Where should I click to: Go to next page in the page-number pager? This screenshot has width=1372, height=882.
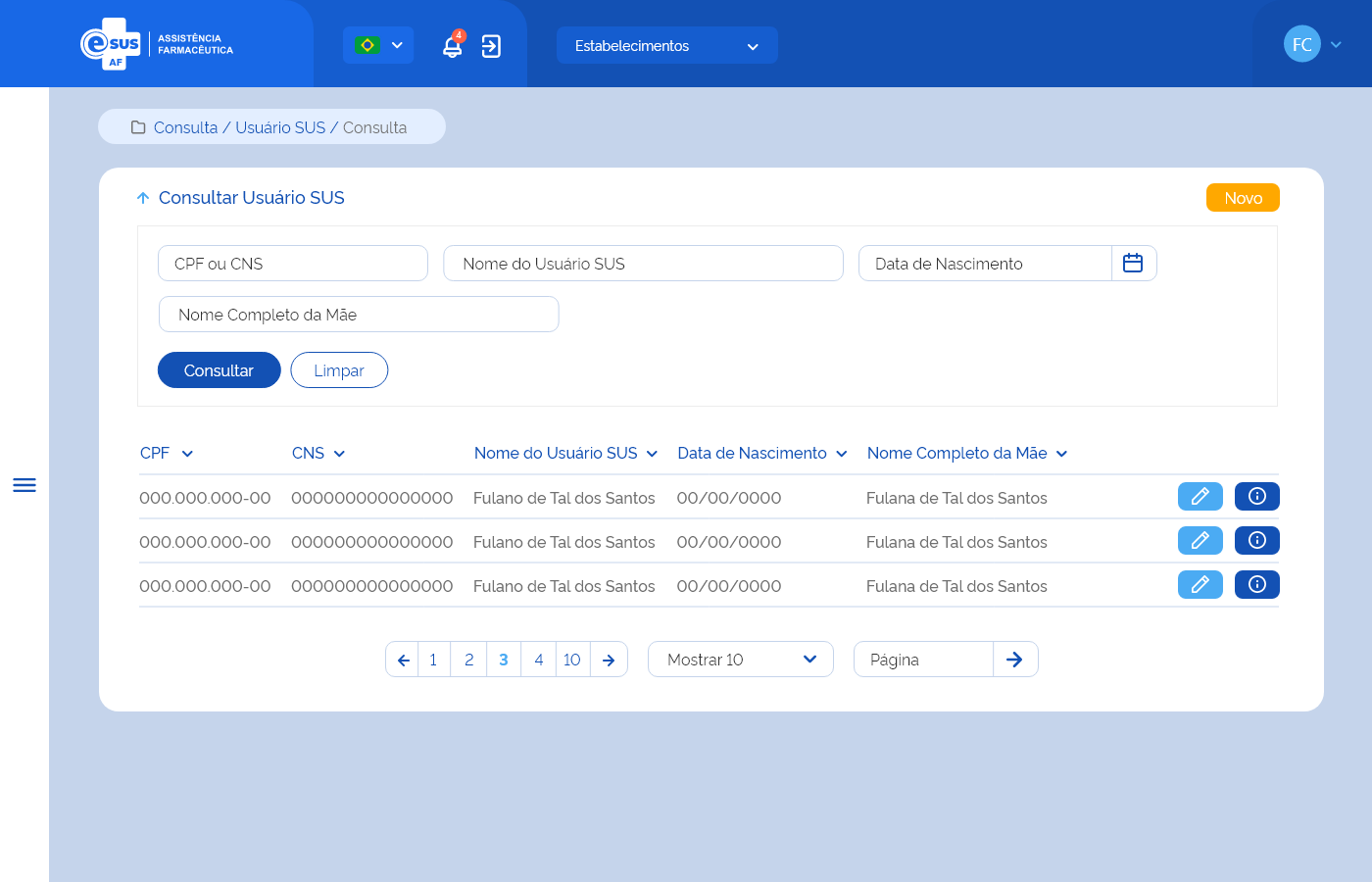click(609, 660)
